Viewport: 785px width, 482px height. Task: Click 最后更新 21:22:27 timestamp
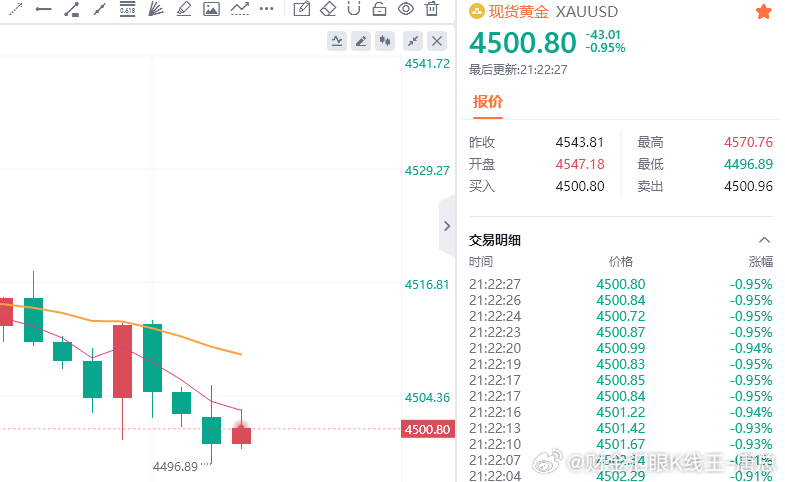[x=518, y=70]
